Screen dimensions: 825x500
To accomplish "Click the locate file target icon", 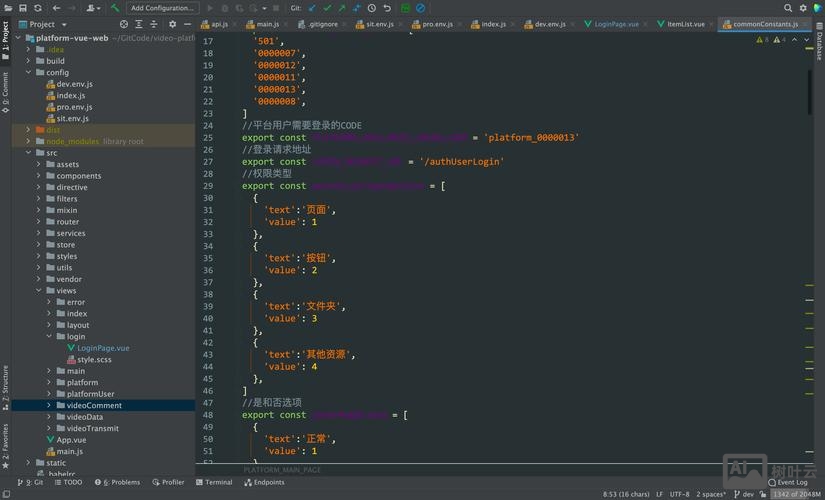I will 124,24.
